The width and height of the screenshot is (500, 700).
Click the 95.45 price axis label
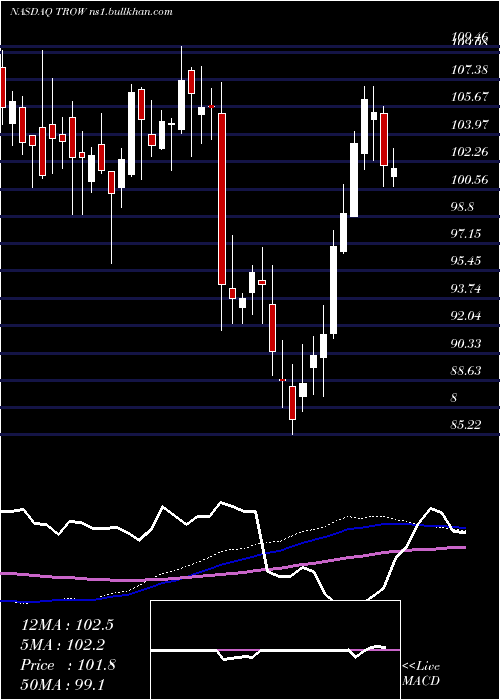pyautogui.click(x=467, y=261)
